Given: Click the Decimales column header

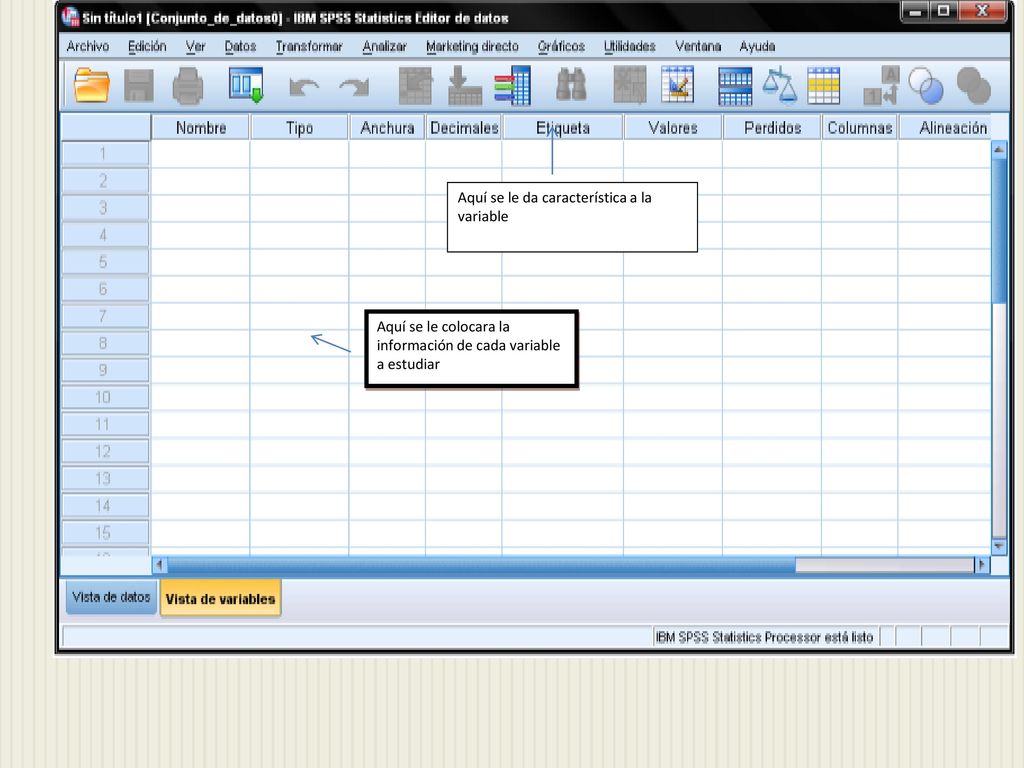Looking at the screenshot, I should click(x=464, y=128).
